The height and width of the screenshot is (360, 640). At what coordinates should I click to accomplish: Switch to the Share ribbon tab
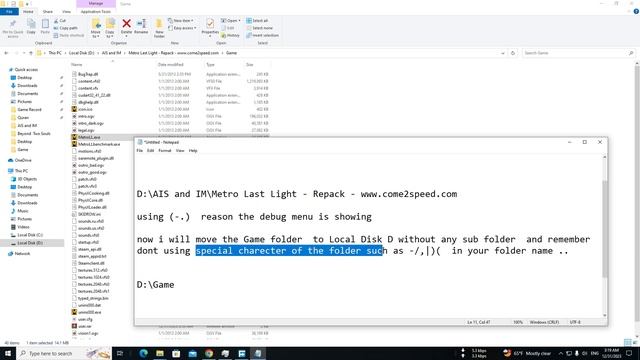click(x=47, y=12)
